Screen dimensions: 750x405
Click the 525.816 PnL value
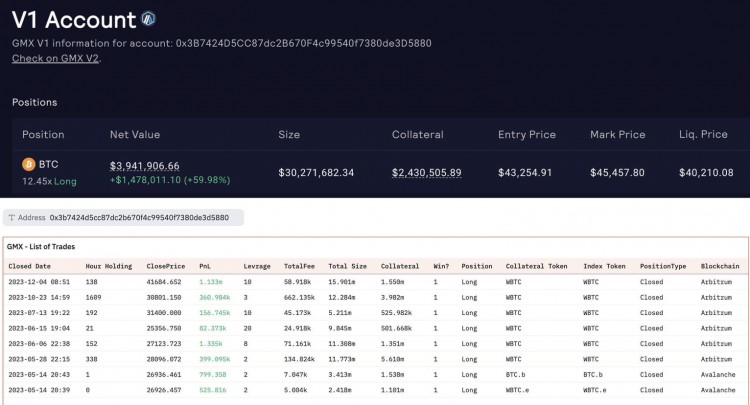212,390
